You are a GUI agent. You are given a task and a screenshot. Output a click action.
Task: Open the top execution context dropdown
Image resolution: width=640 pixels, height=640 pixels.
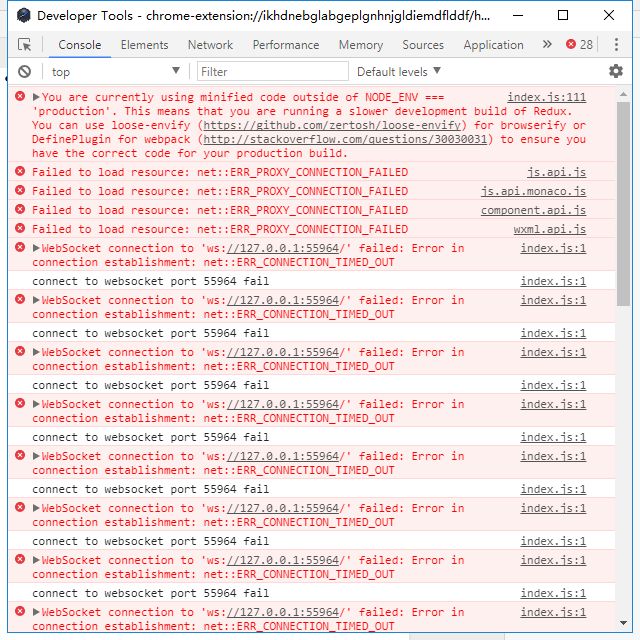tap(116, 72)
